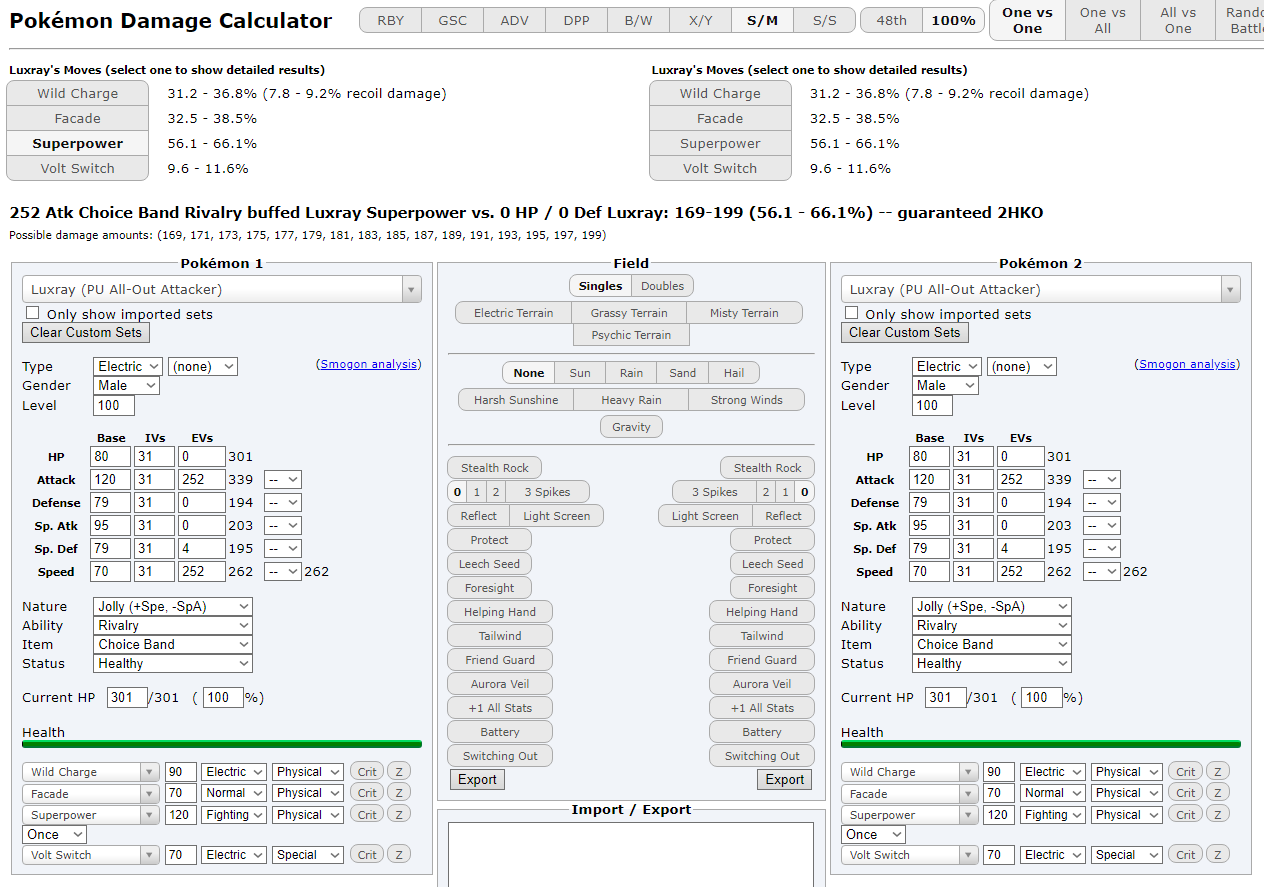
Task: Open Pokémon 2 Superpower 'Once' hits dropdown
Action: pos(873,835)
